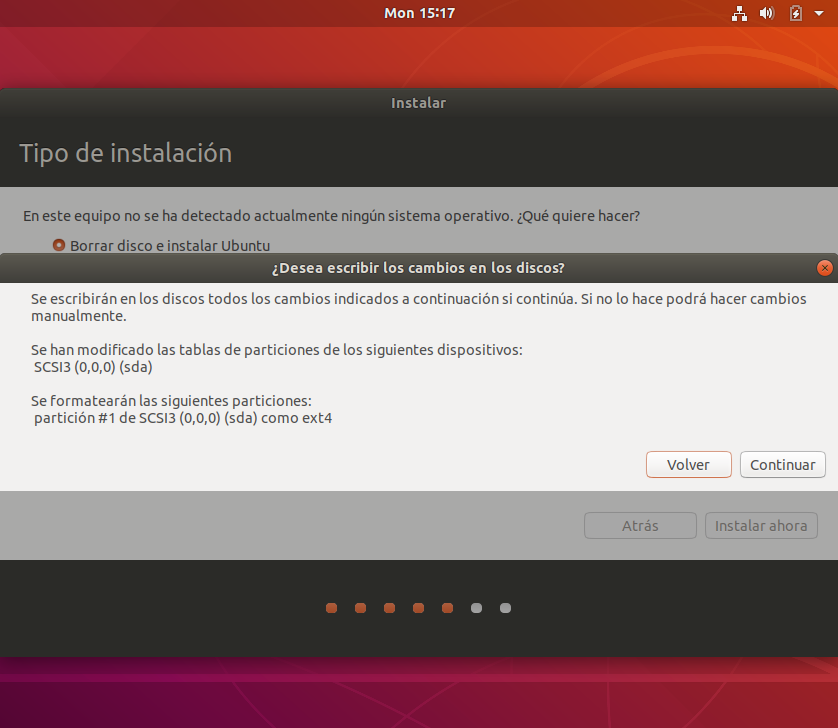The width and height of the screenshot is (838, 728).
Task: Click the text SCSI3 (0,0,0) (sda)
Action: tap(93, 367)
